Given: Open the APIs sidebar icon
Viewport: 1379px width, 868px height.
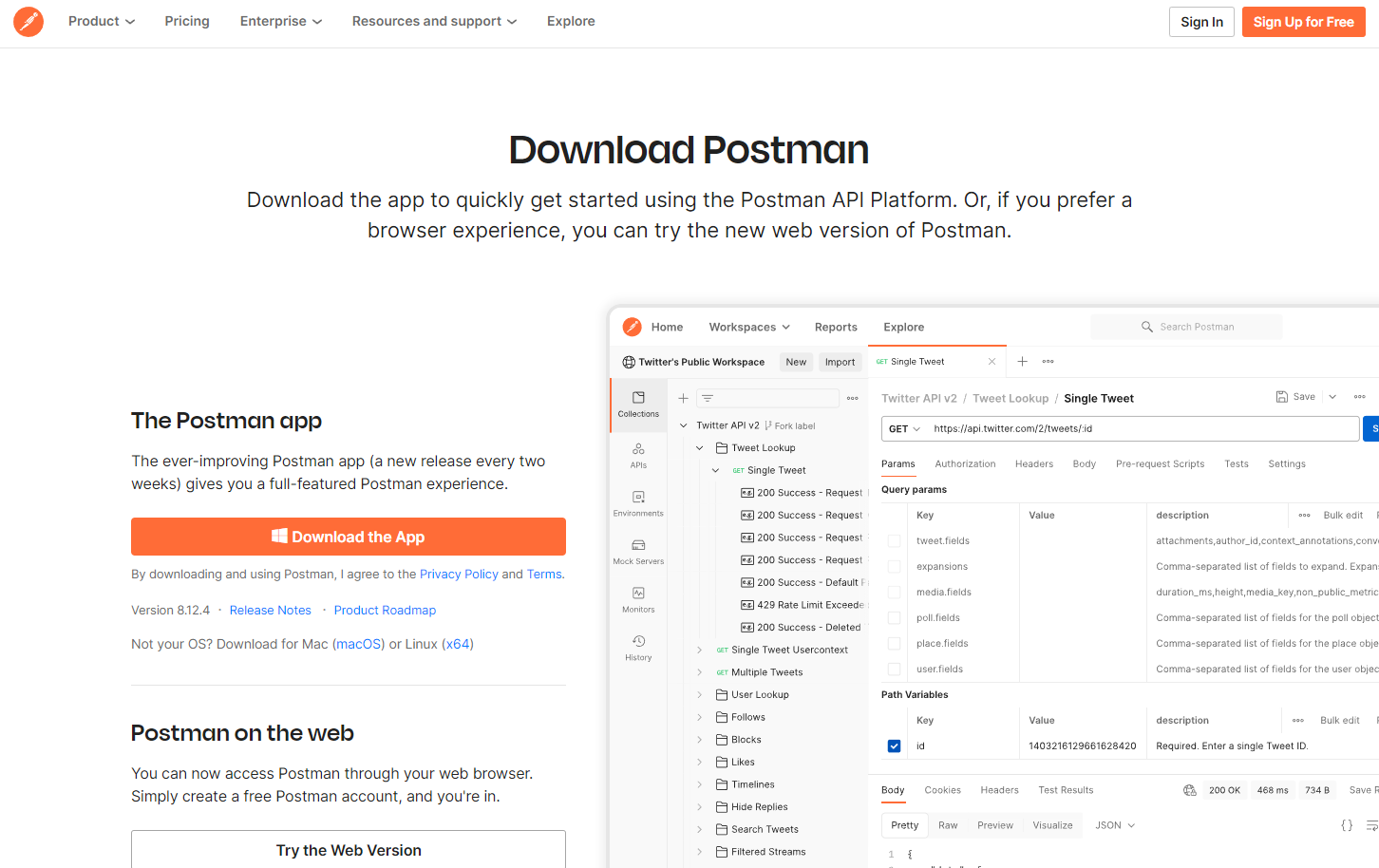Looking at the screenshot, I should (x=638, y=455).
